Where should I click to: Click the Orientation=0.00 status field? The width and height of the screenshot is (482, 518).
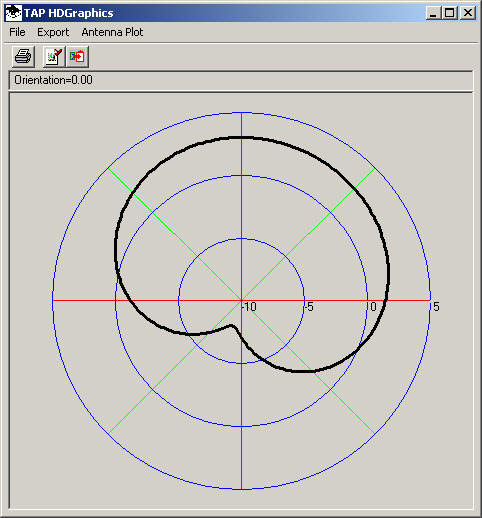click(x=241, y=80)
